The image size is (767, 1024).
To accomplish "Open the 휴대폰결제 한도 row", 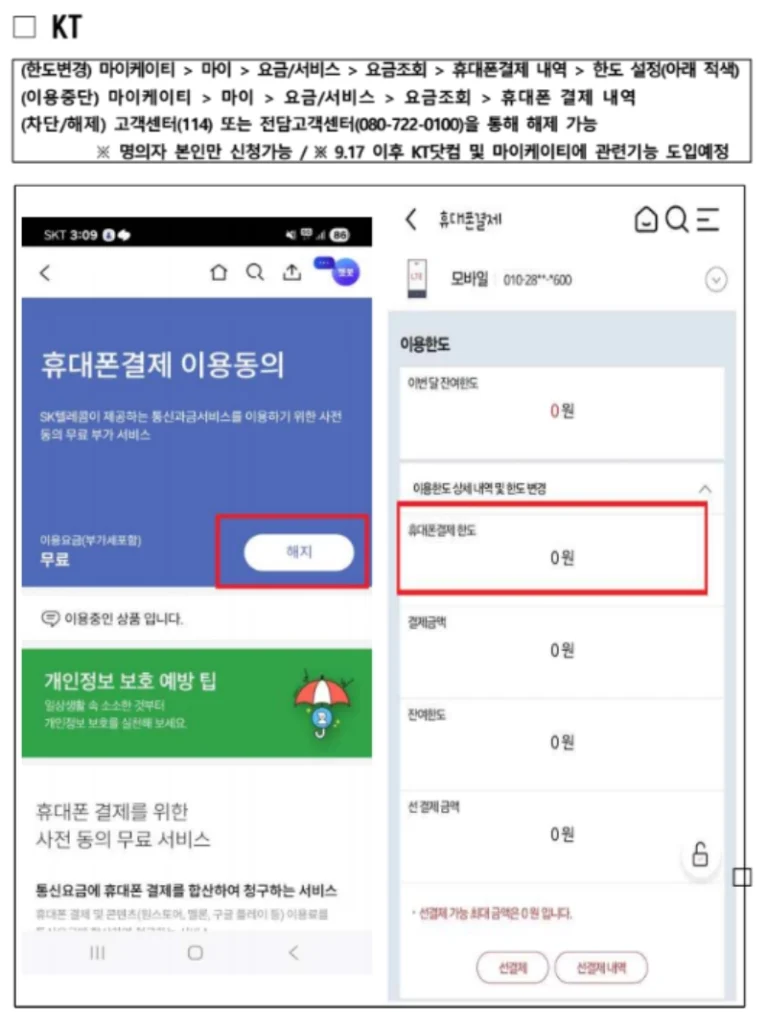I will click(x=553, y=548).
